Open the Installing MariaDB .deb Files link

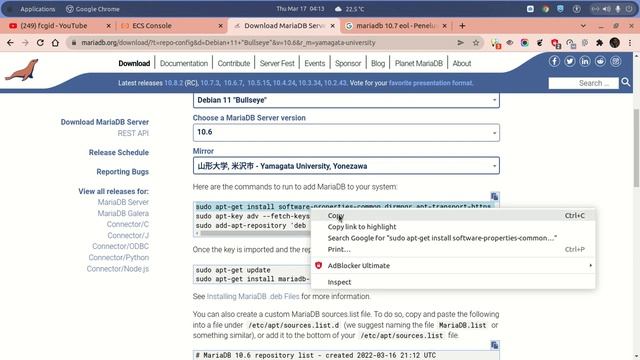coord(253,296)
